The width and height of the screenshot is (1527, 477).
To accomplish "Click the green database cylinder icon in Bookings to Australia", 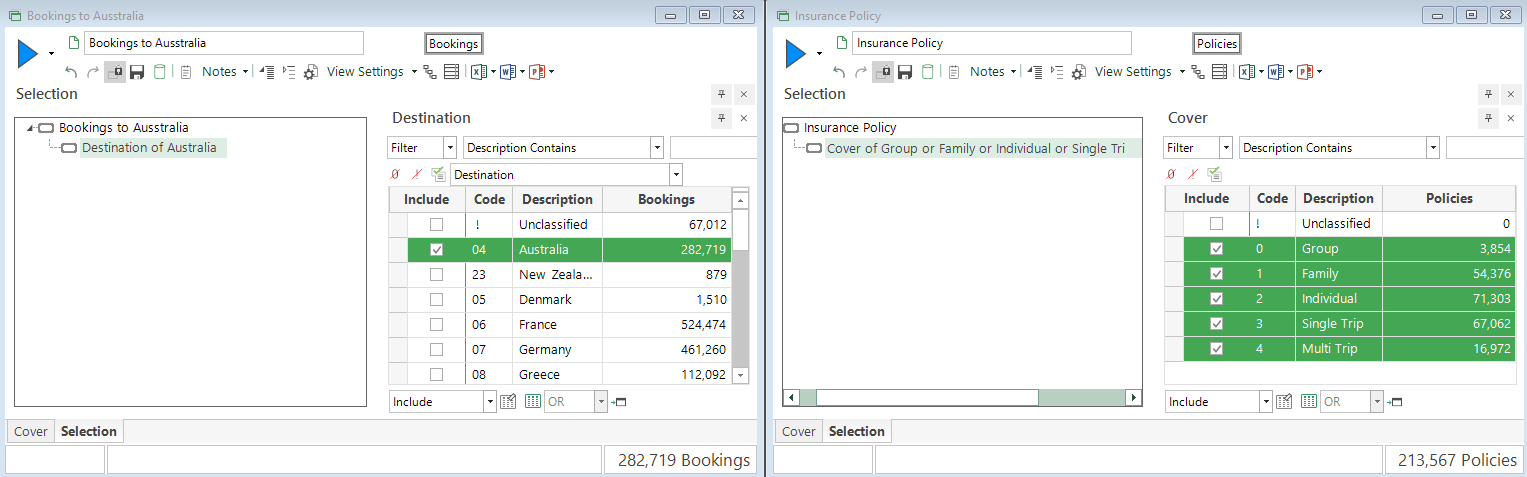I will (159, 72).
